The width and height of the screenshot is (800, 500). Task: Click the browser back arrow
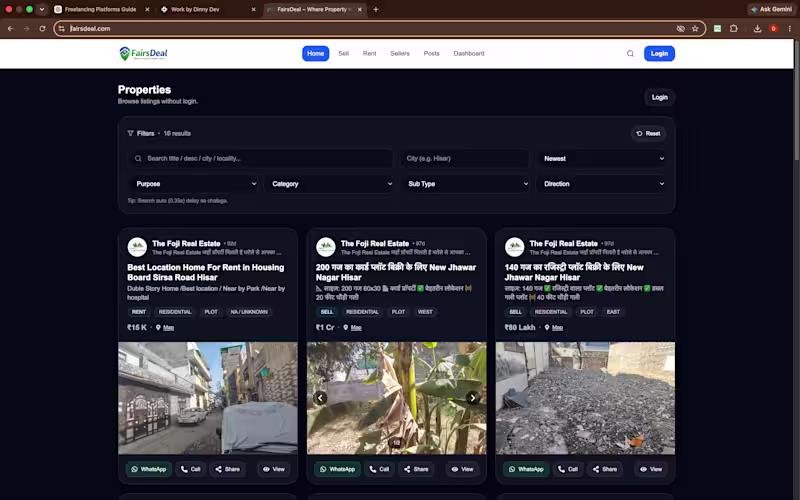(x=10, y=29)
